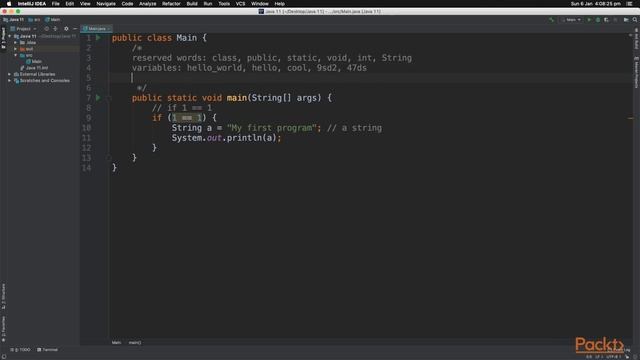640x360 pixels.
Task: Close the Main.java editor tab
Action: [109, 29]
